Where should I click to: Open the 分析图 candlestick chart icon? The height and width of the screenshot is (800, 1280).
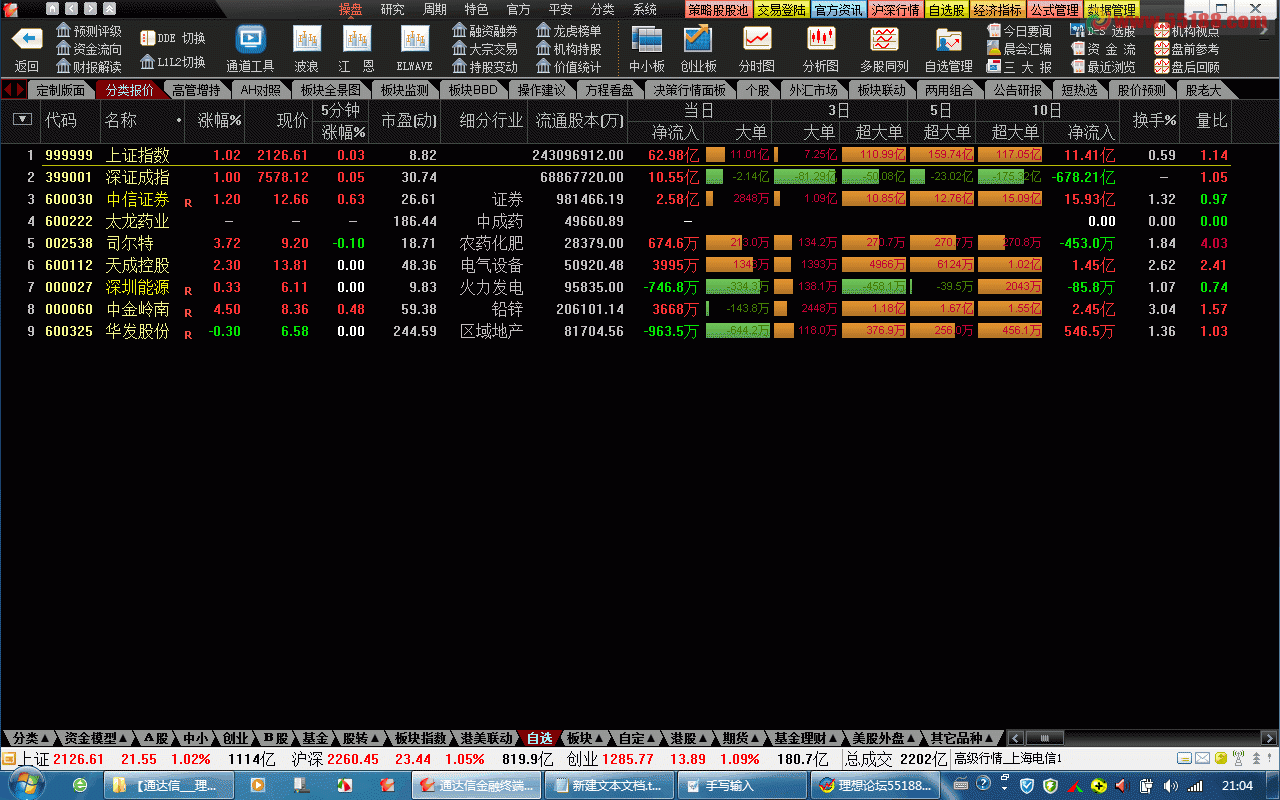[821, 39]
